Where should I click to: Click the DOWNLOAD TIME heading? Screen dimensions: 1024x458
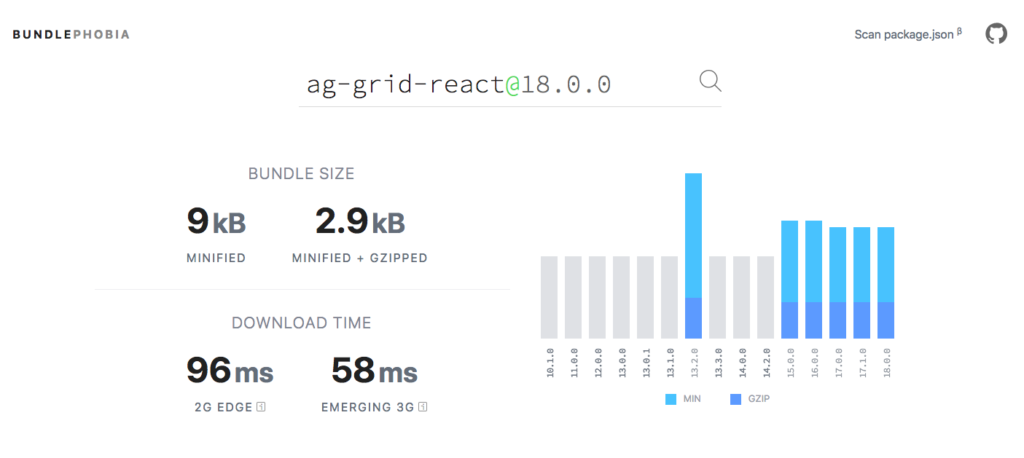[x=301, y=323]
